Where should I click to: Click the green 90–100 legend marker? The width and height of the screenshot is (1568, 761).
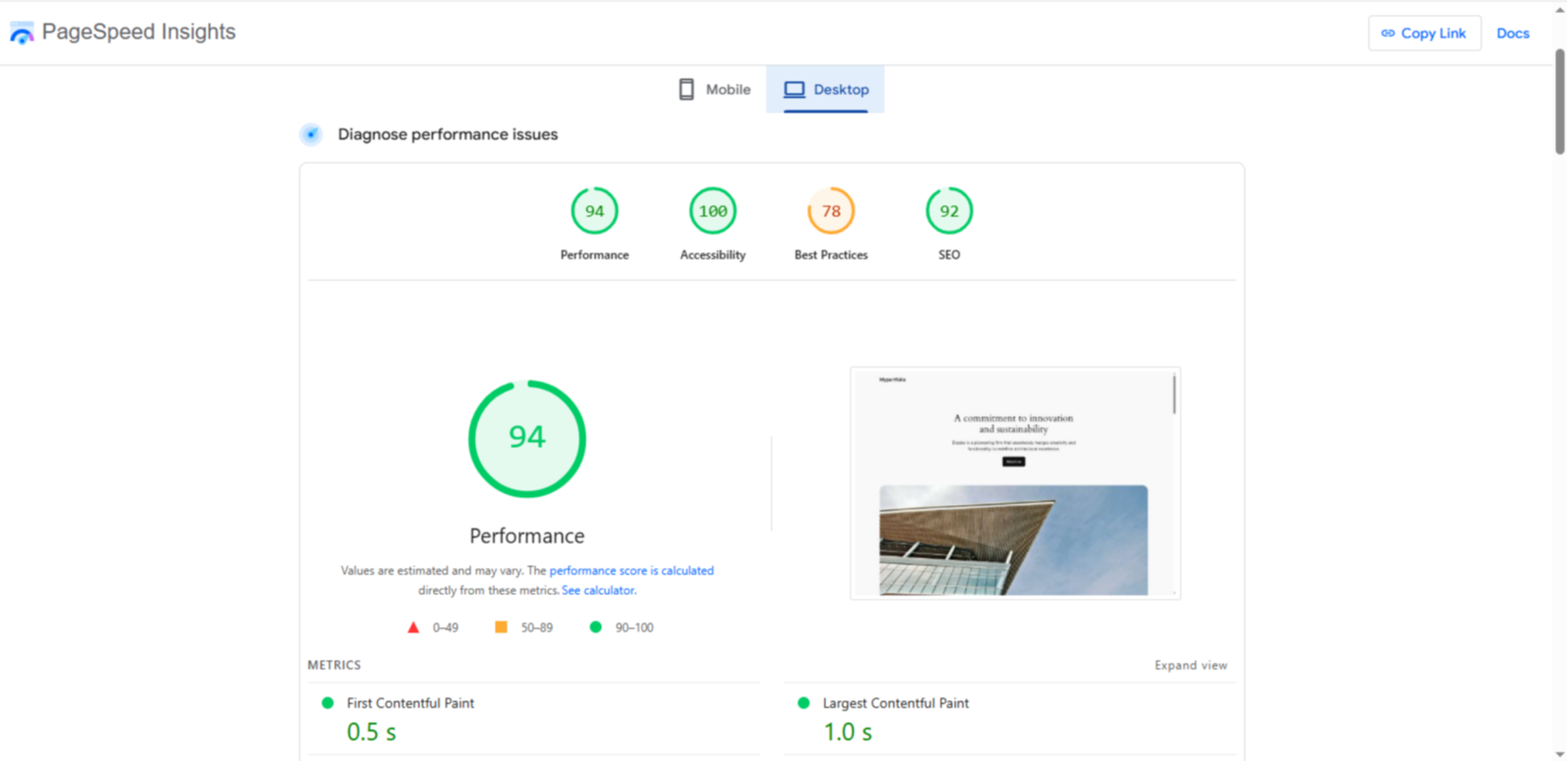coord(595,627)
